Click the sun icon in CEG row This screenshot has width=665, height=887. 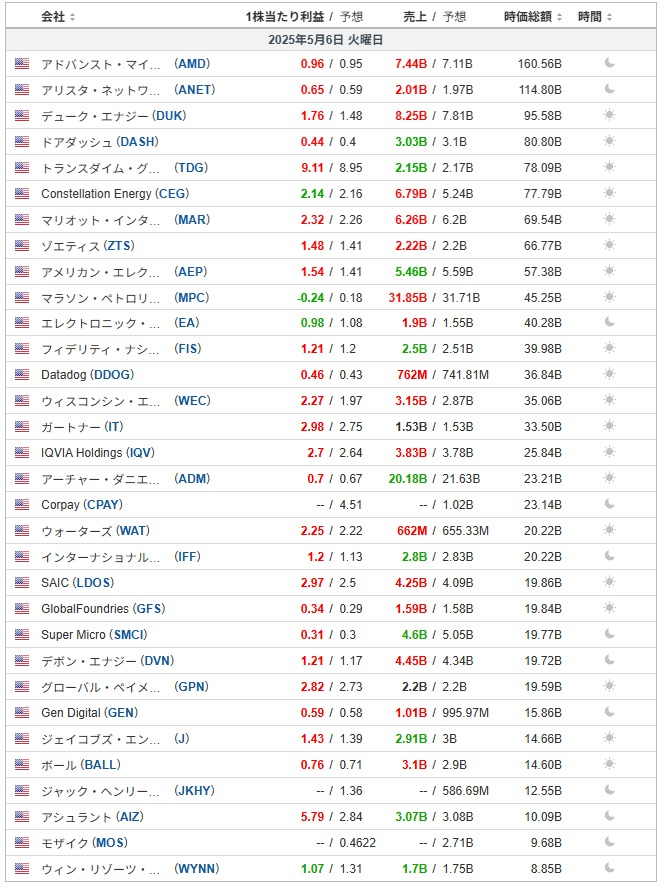[610, 193]
